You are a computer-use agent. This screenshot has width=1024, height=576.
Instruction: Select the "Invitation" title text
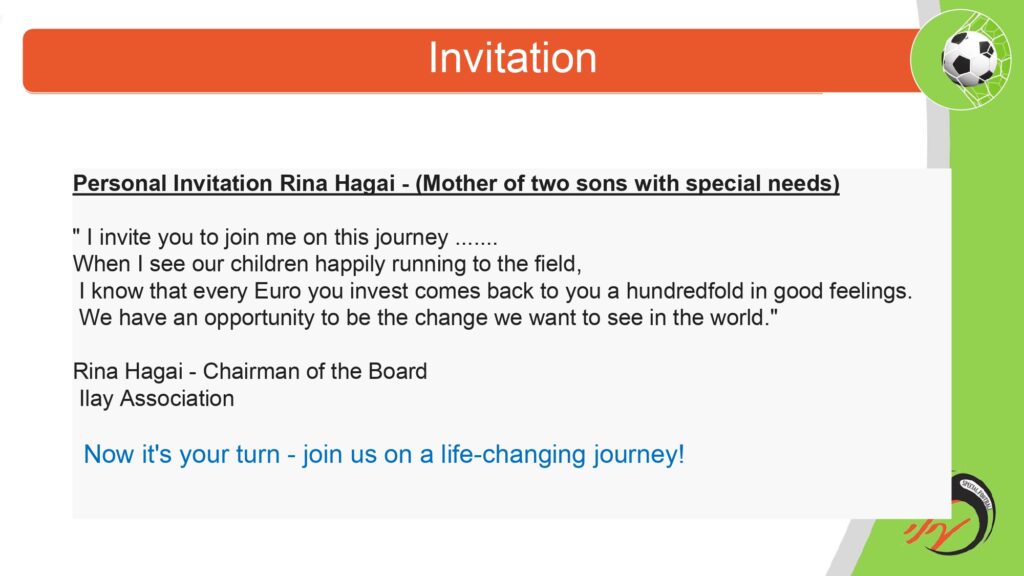[512, 58]
